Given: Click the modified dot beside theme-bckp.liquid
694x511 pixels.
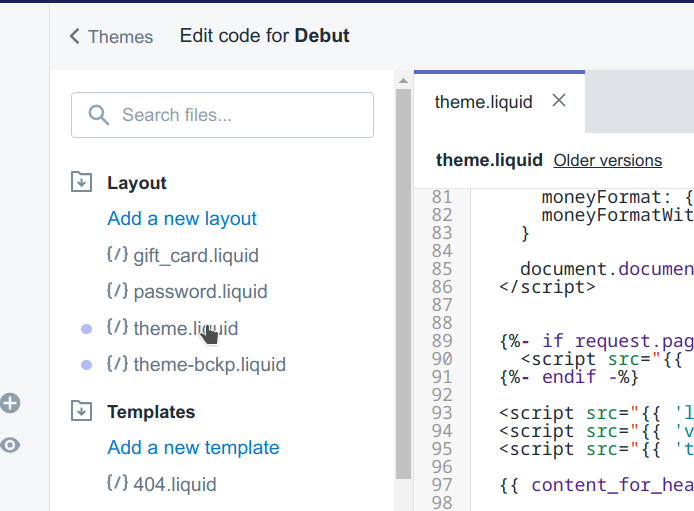Looking at the screenshot, I should tap(87, 365).
